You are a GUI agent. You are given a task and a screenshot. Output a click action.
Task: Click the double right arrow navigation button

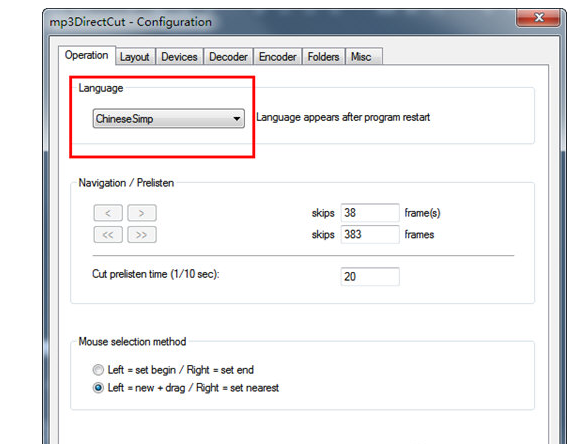(x=142, y=235)
